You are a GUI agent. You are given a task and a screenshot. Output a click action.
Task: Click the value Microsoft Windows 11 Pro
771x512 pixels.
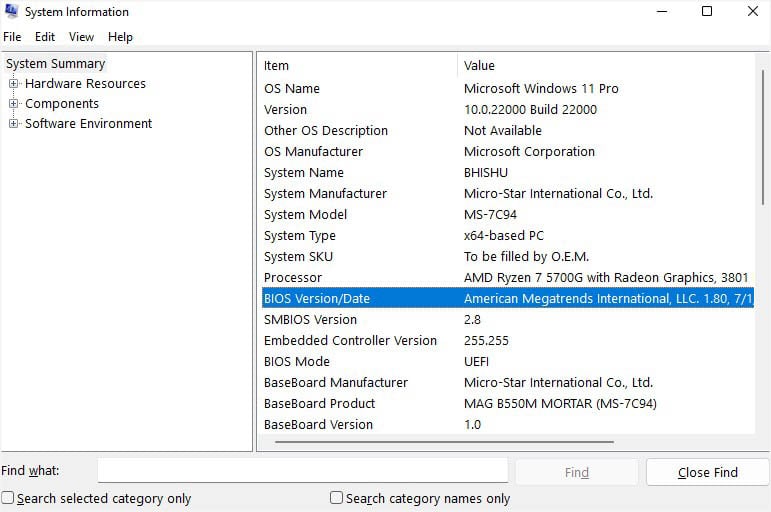pos(541,89)
